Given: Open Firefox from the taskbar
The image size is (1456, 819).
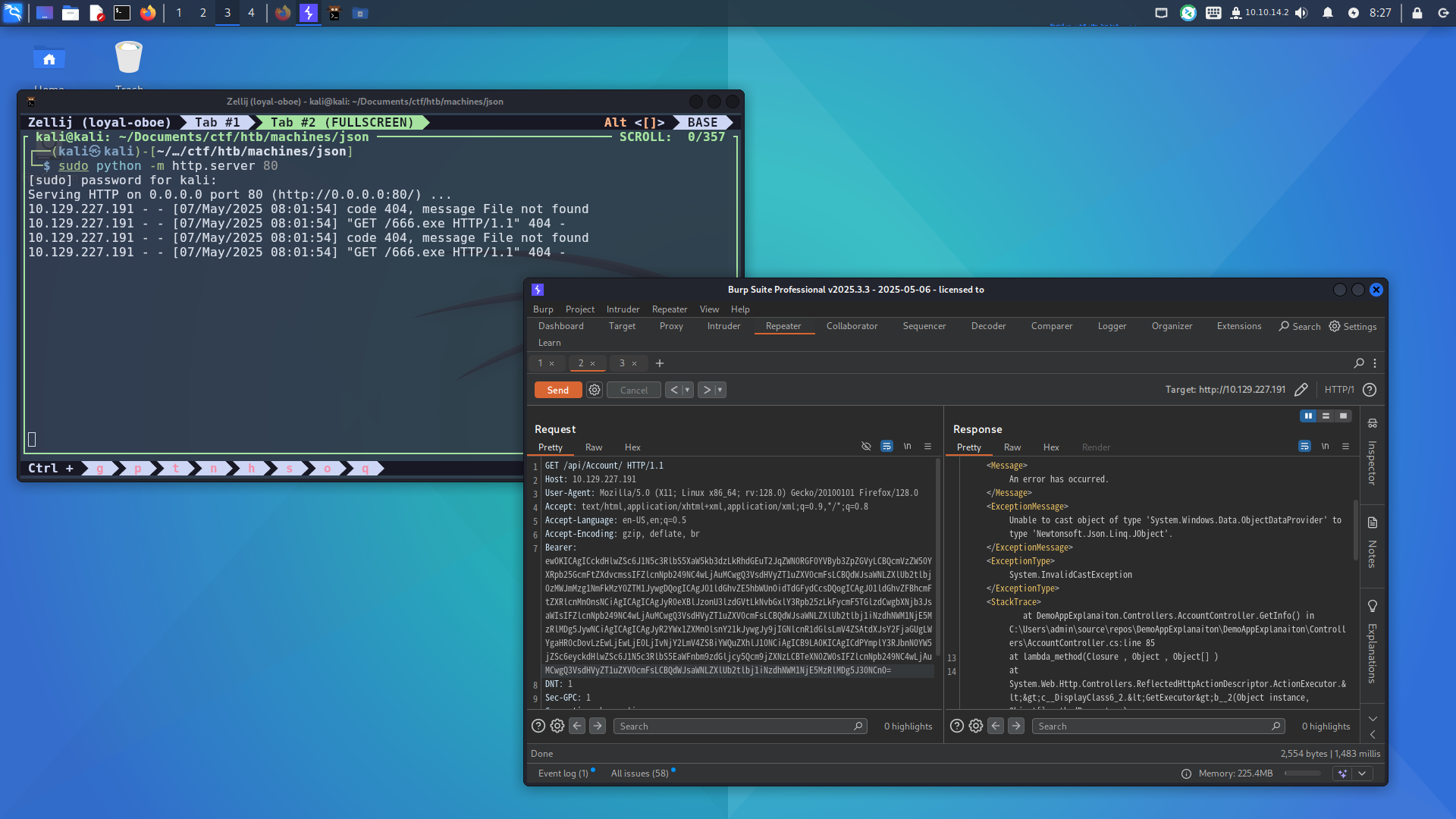Looking at the screenshot, I should coord(148,13).
